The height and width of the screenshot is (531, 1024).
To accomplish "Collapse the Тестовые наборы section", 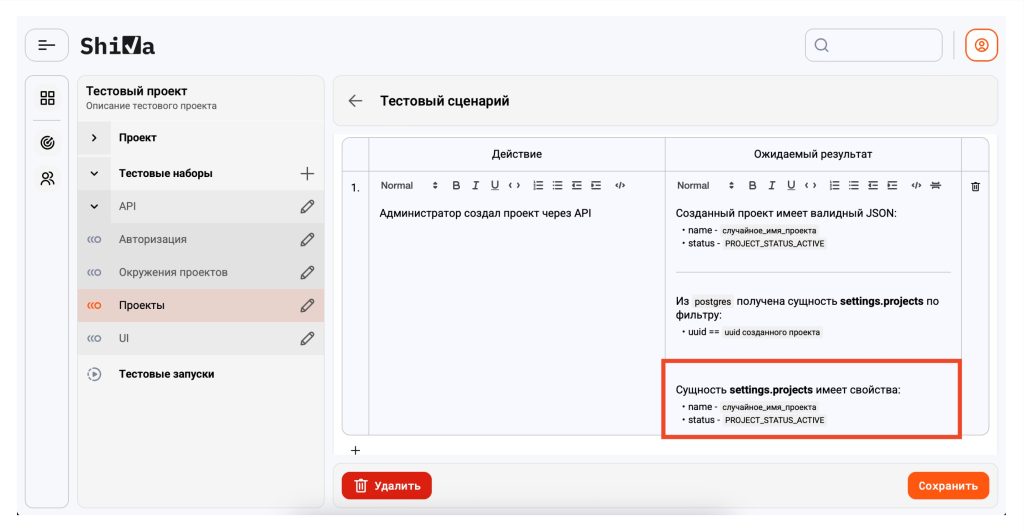I will tap(94, 173).
